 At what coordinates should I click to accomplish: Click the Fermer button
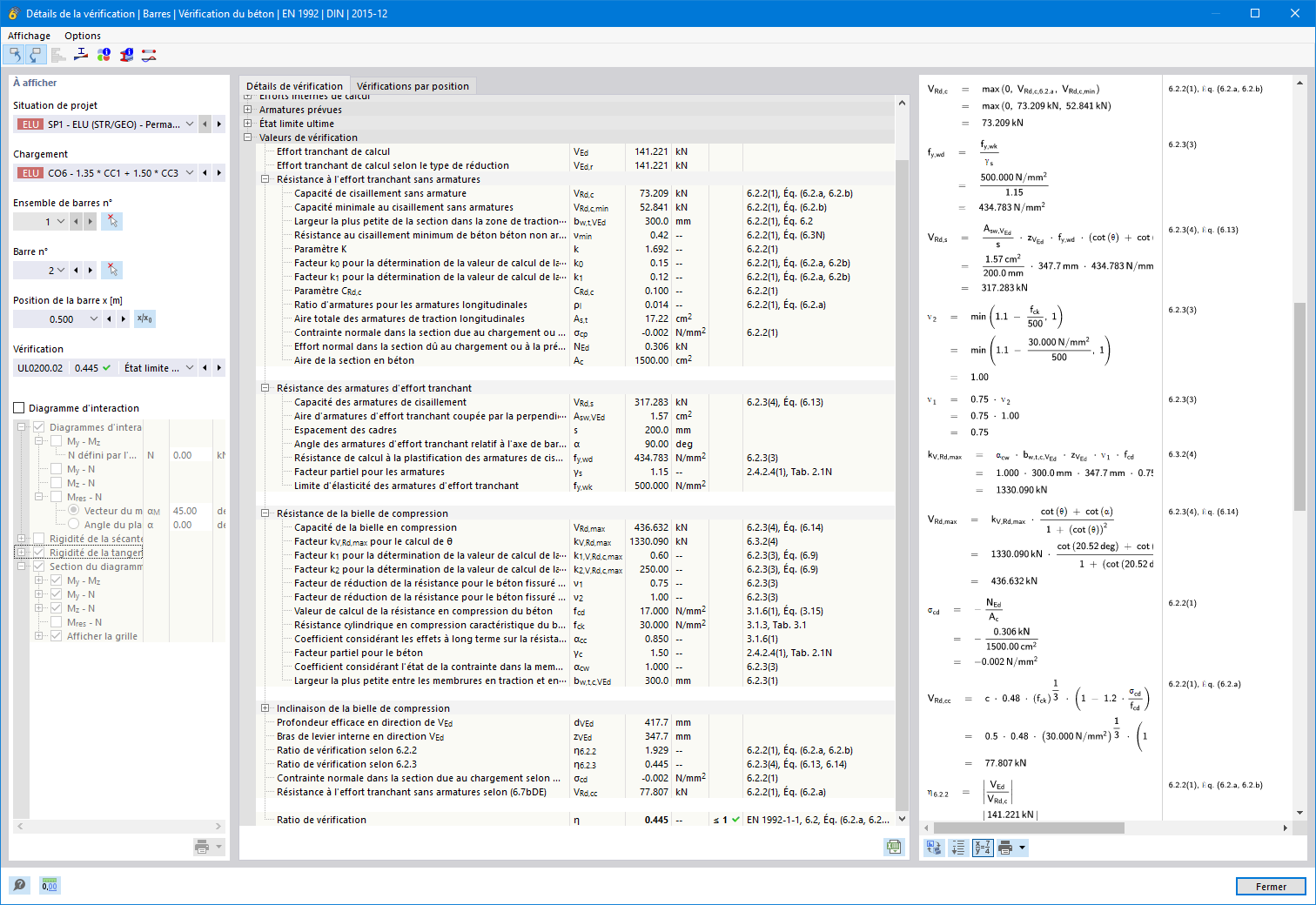[1271, 886]
